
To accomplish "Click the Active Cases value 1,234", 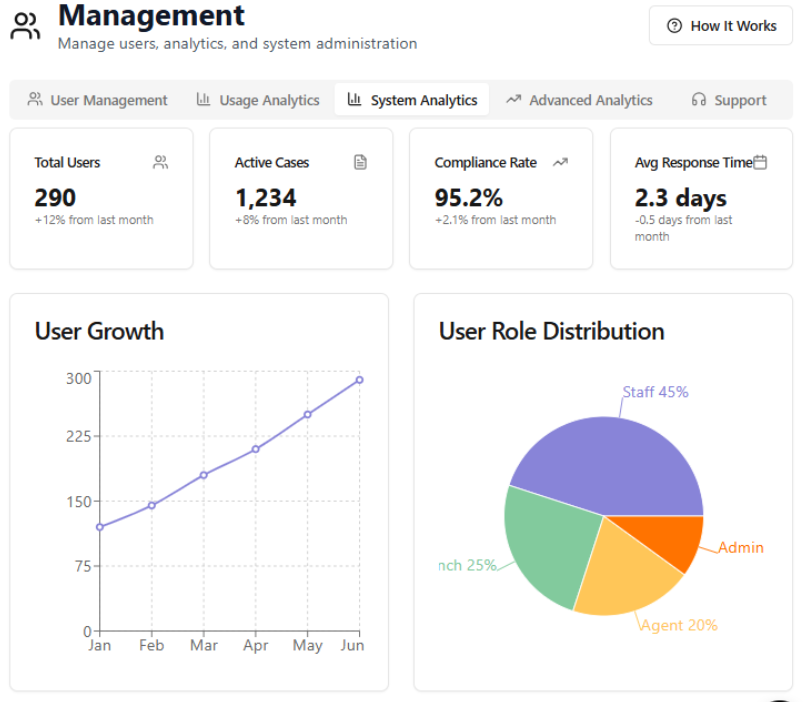I will click(266, 198).
